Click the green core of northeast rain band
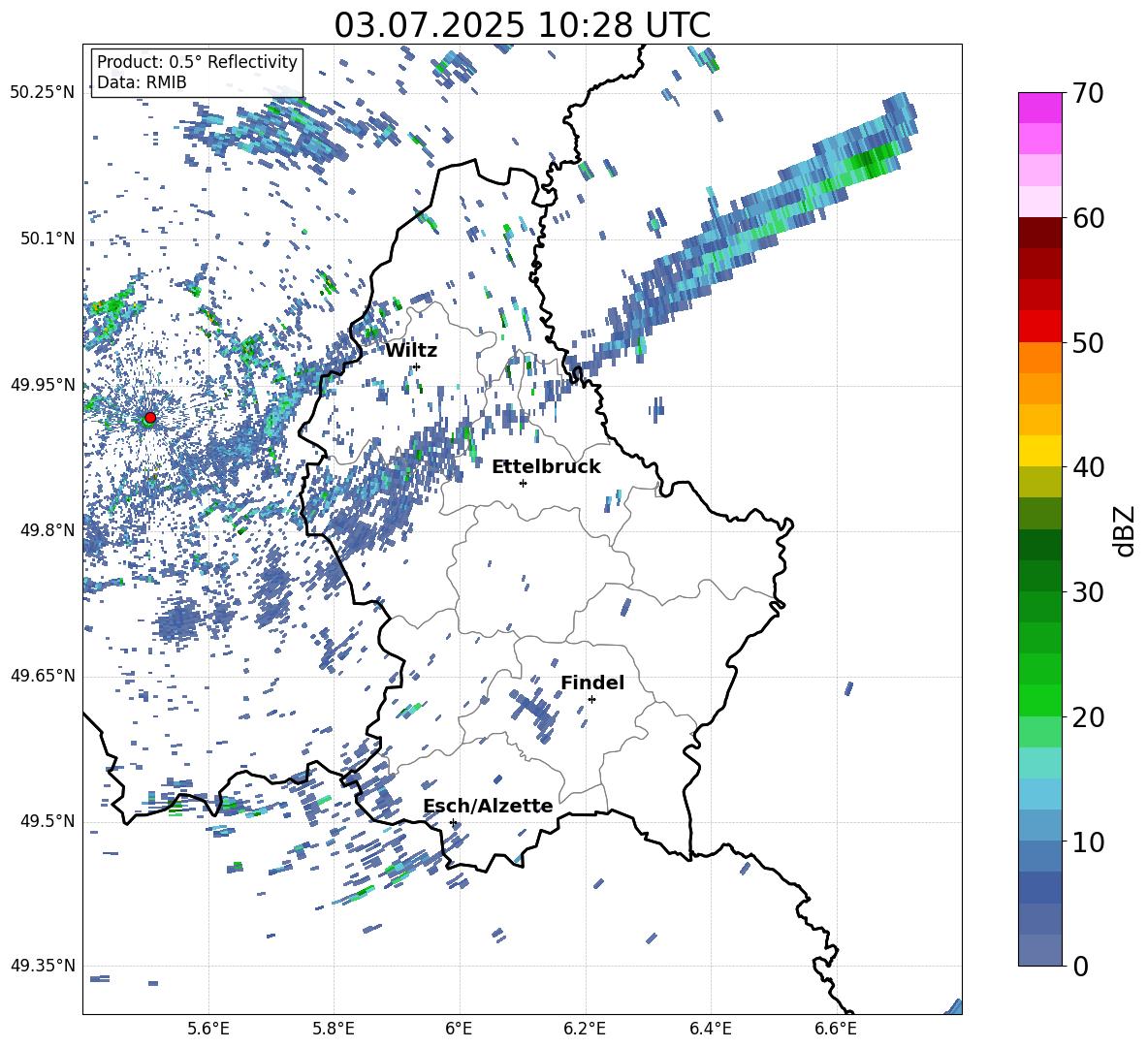The height and width of the screenshot is (1048, 1148). pos(872,160)
